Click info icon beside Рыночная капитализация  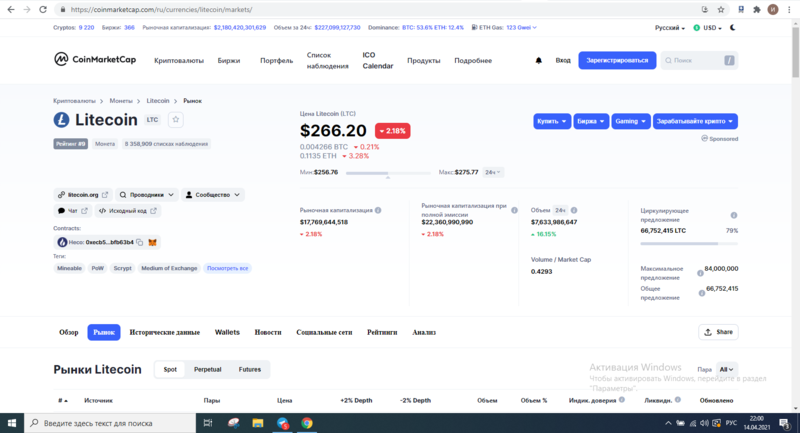[378, 210]
